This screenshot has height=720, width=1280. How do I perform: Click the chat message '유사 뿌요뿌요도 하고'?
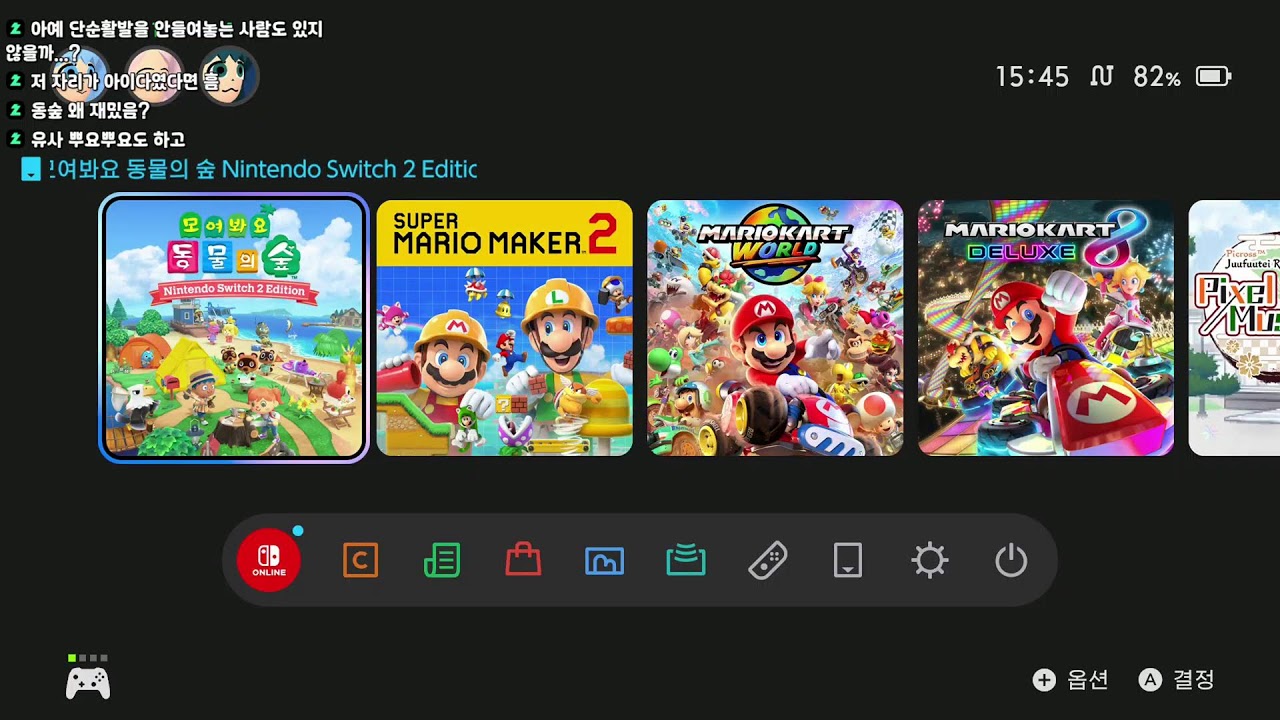[108, 139]
